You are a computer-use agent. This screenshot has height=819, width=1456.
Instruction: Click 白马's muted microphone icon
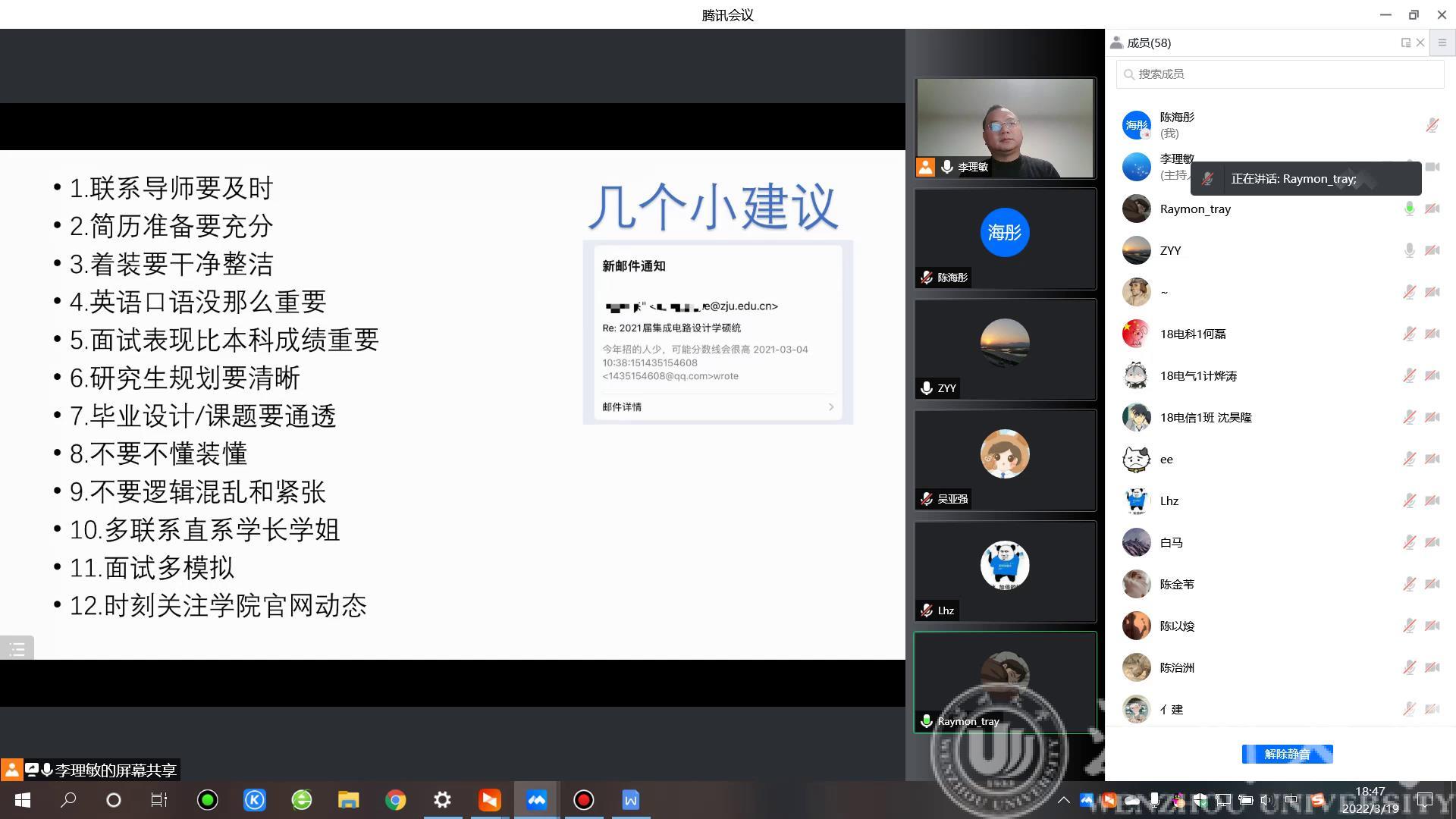1409,542
